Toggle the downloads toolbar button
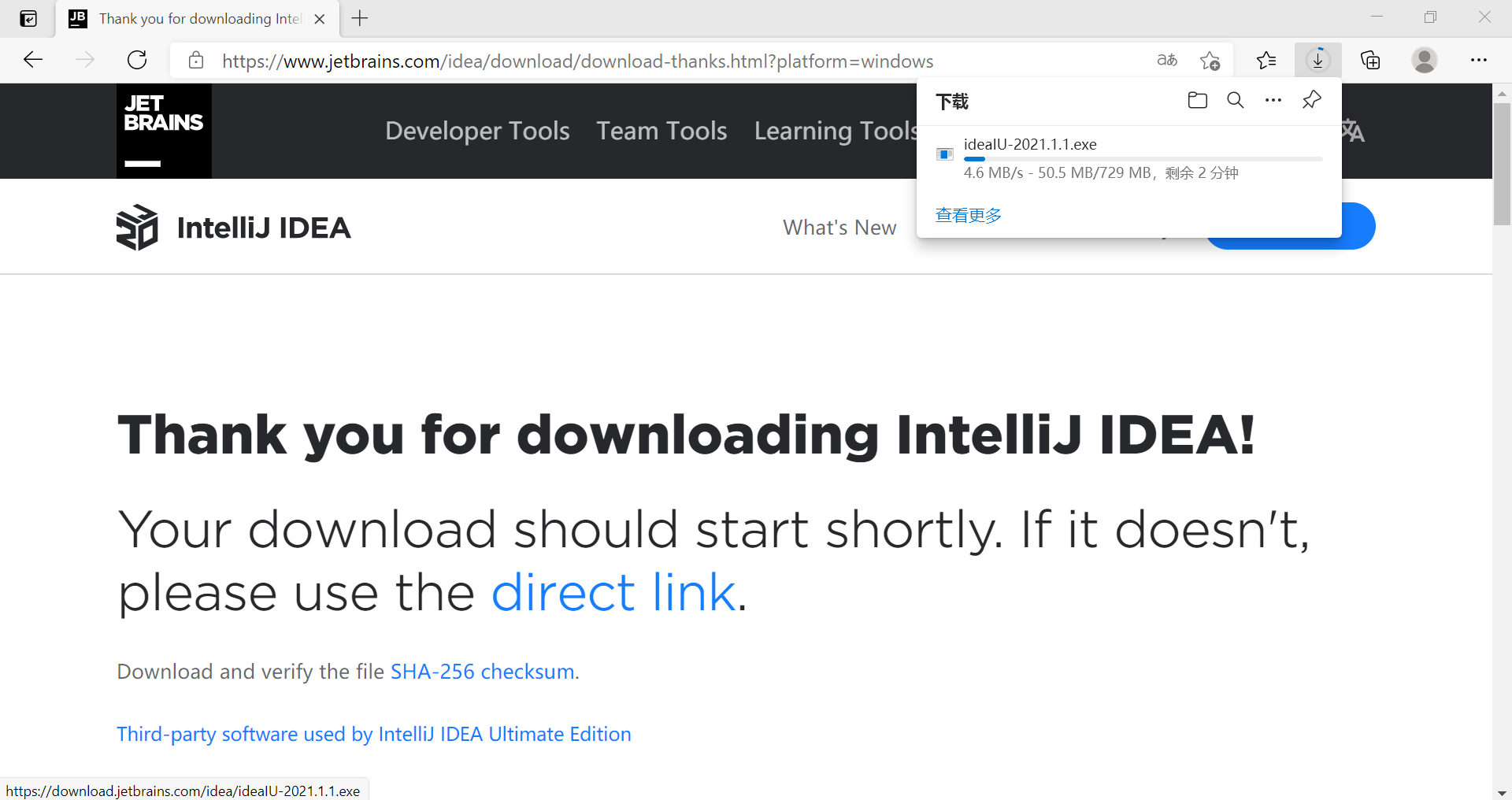The height and width of the screenshot is (800, 1512). pyautogui.click(x=1318, y=60)
